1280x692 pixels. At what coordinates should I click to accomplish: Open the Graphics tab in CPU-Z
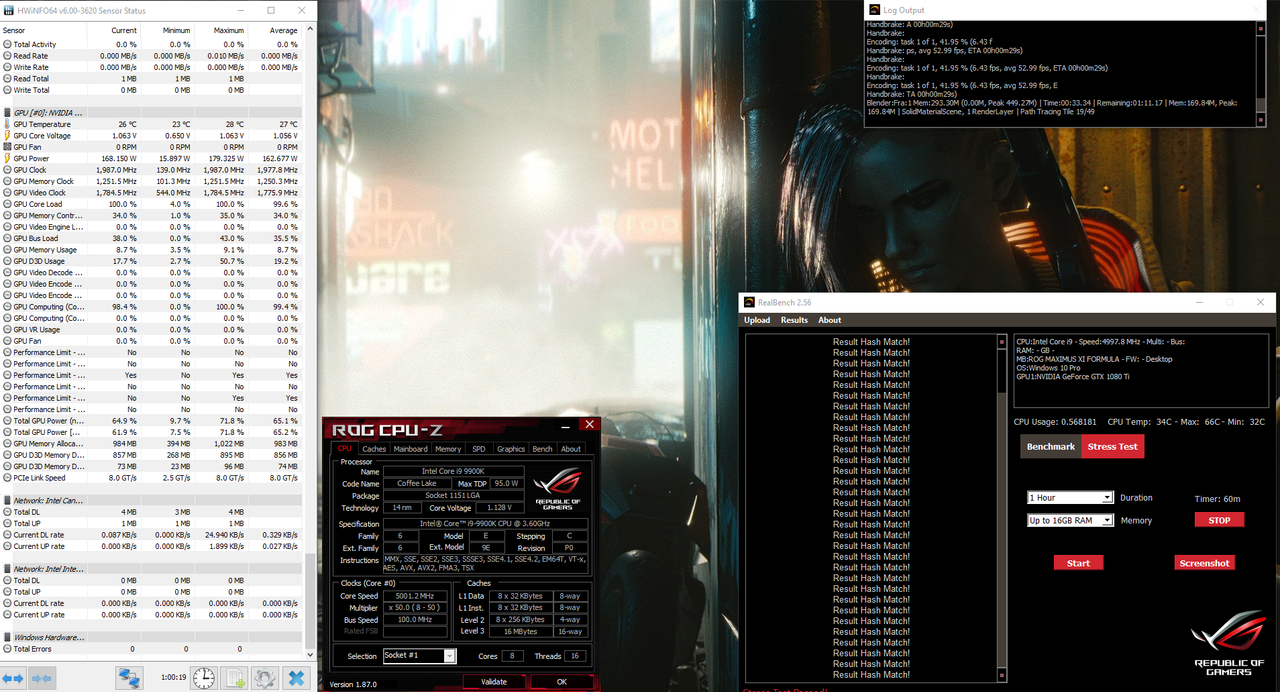point(511,449)
